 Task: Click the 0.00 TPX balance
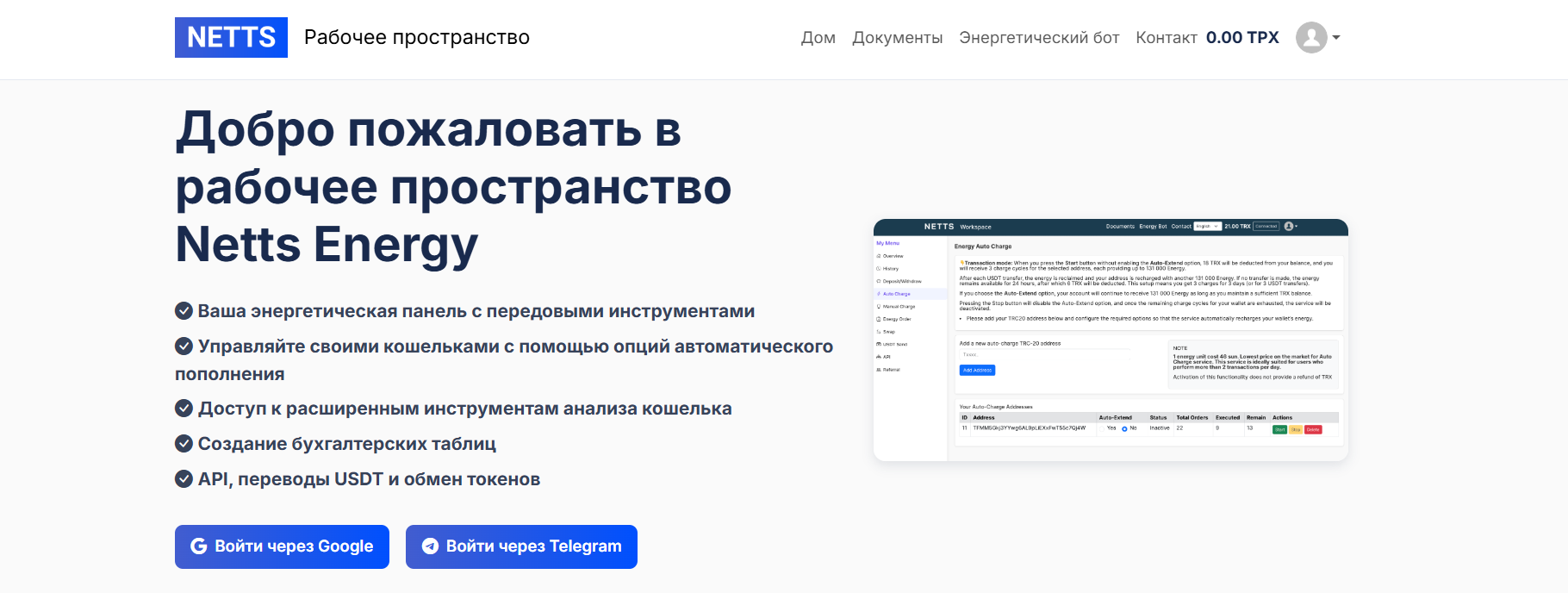[1241, 38]
